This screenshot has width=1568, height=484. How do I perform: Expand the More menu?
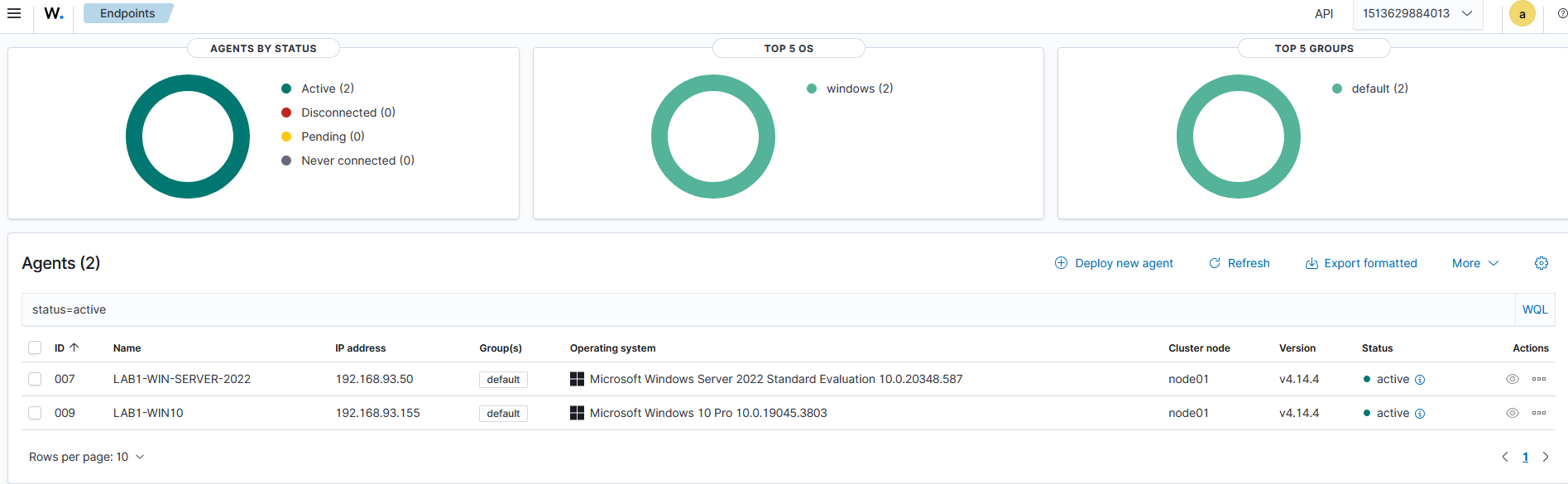1475,263
